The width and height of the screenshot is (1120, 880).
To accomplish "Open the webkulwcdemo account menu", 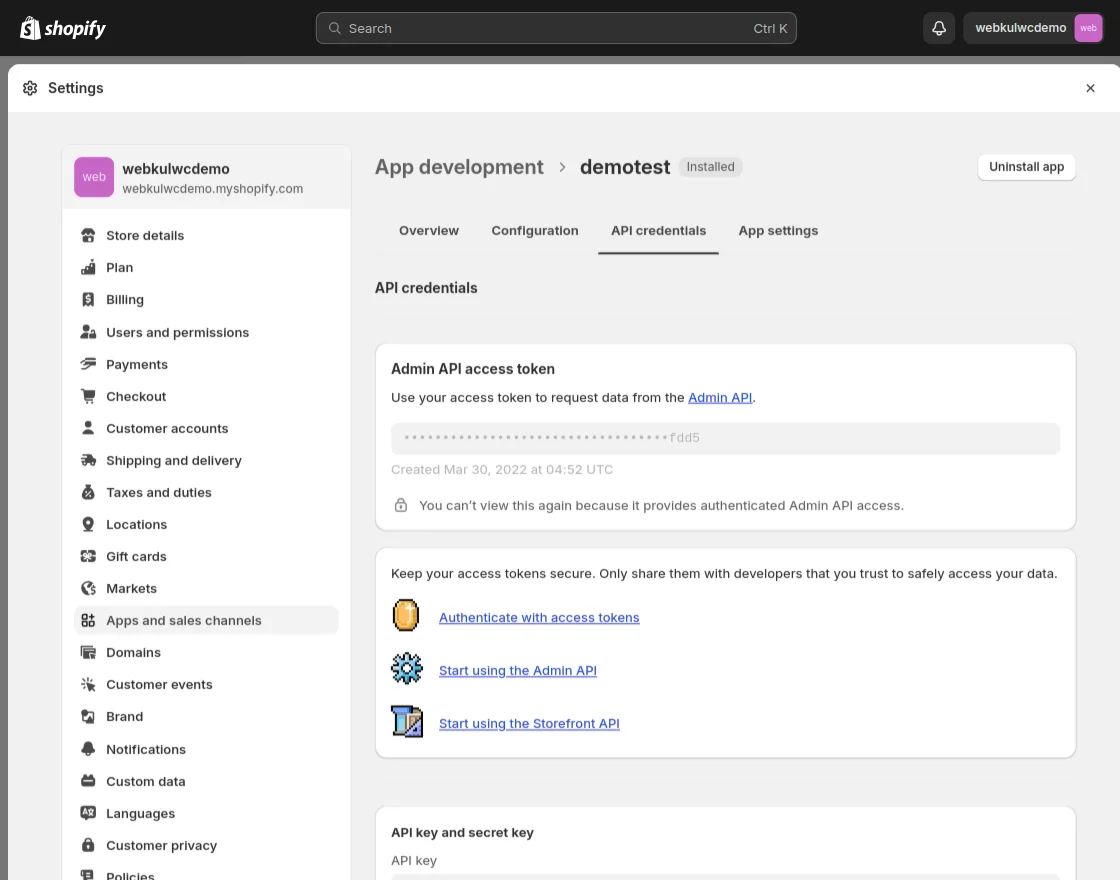I will click(1034, 28).
